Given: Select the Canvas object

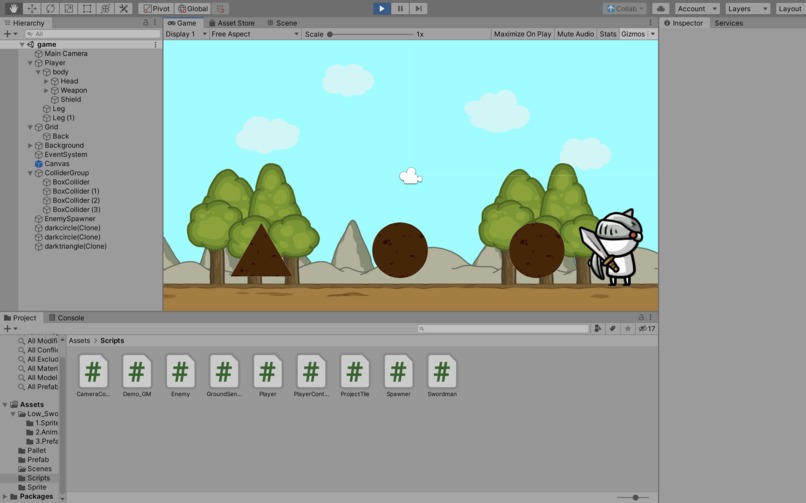Looking at the screenshot, I should [x=57, y=163].
